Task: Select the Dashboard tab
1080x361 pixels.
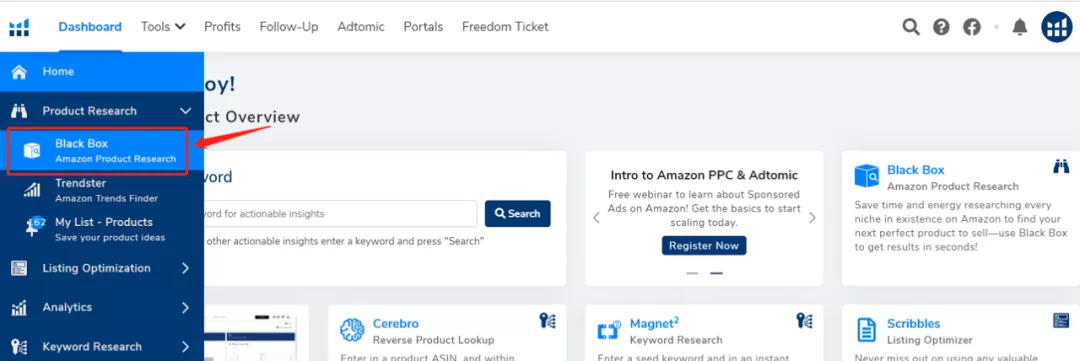Action: (x=90, y=27)
